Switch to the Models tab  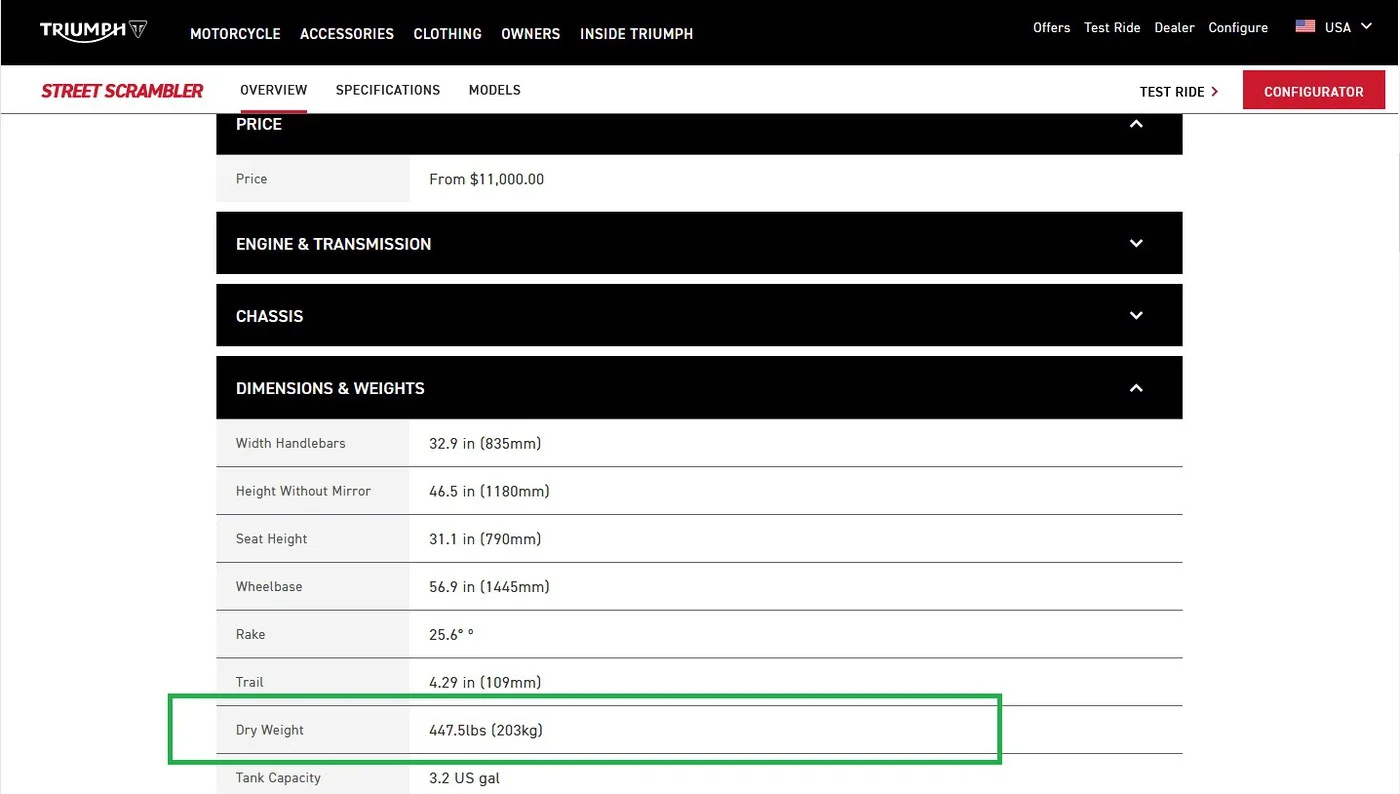tap(494, 90)
